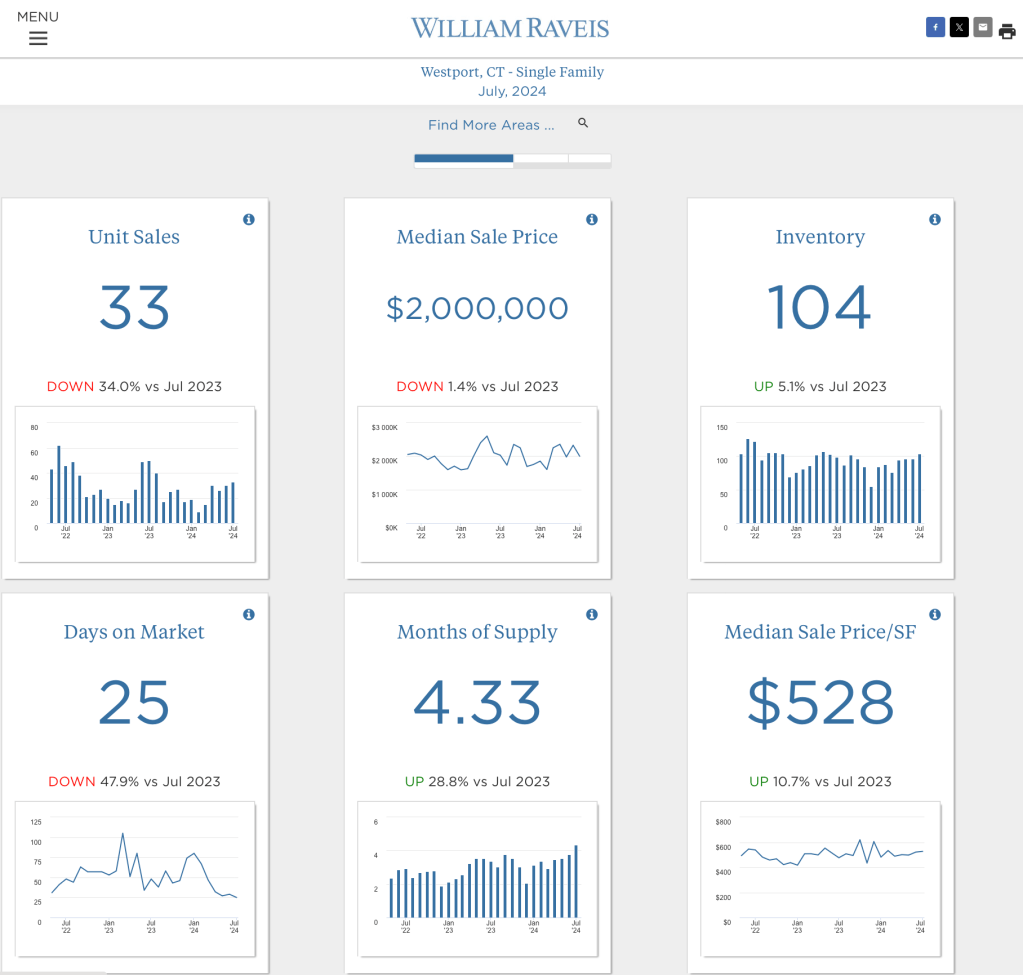Image resolution: width=1023 pixels, height=975 pixels.
Task: Show Months of Supply info icon
Action: pyautogui.click(x=592, y=614)
